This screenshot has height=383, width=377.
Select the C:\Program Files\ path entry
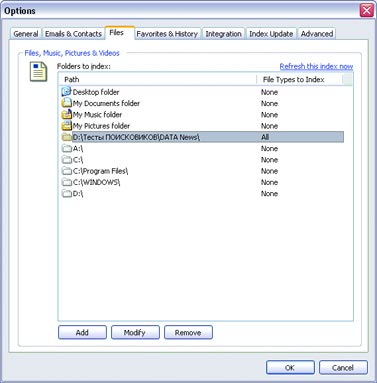click(100, 171)
